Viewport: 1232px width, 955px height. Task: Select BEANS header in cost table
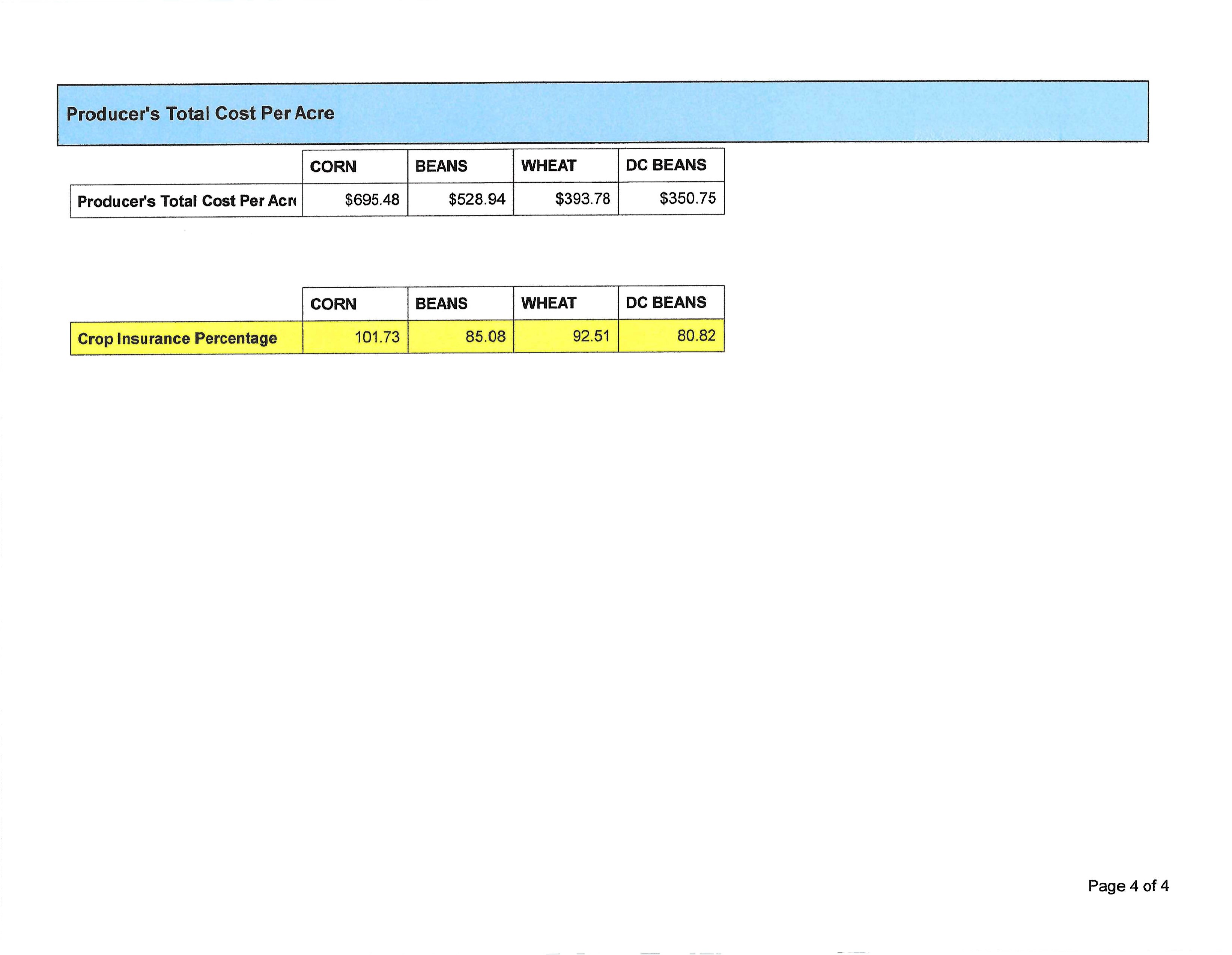click(x=441, y=166)
